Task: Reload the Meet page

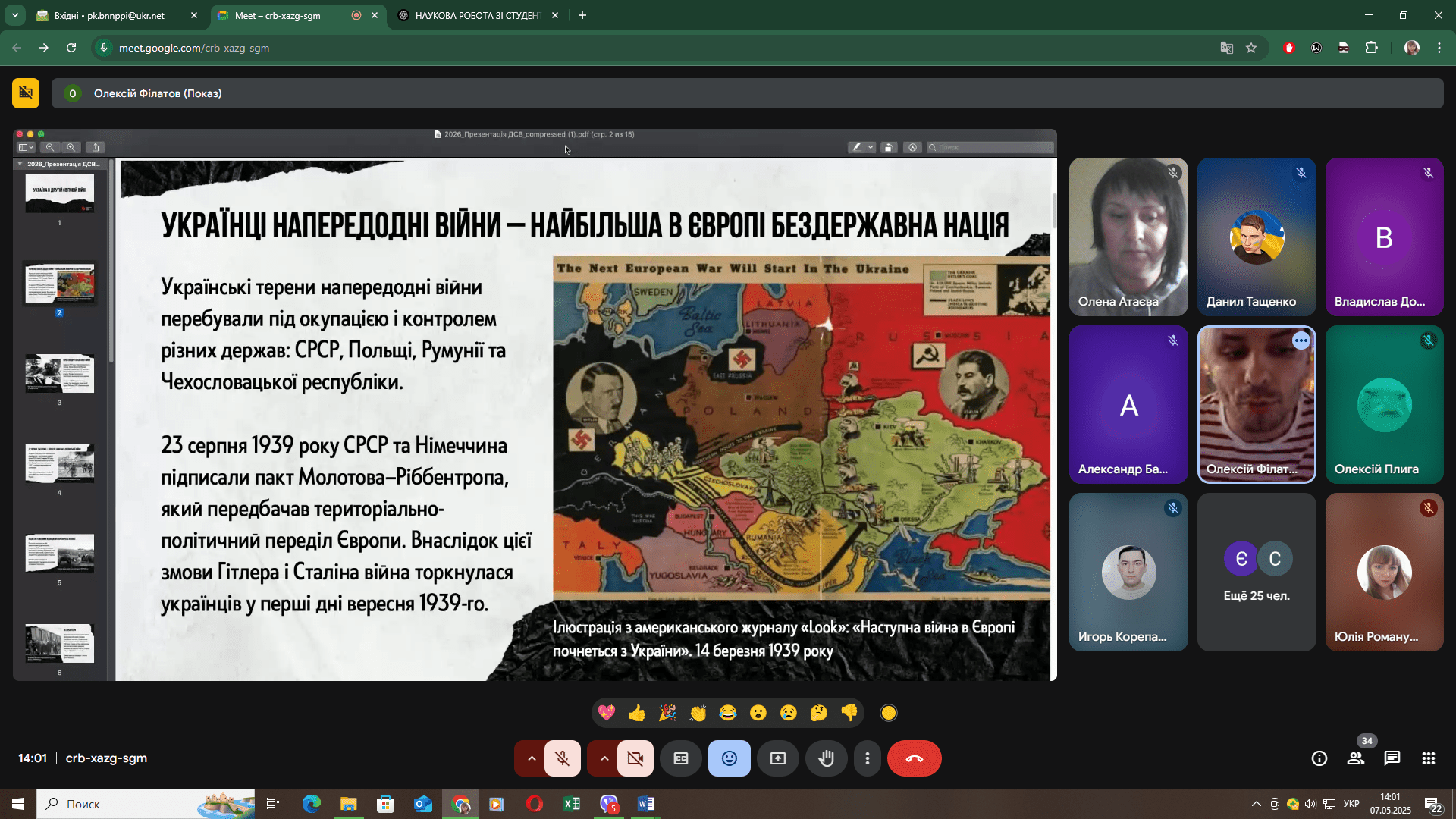Action: (x=71, y=48)
